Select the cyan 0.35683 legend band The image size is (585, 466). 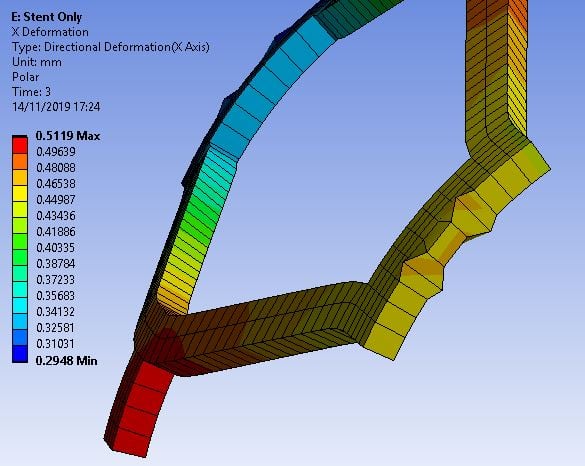(x=20, y=290)
